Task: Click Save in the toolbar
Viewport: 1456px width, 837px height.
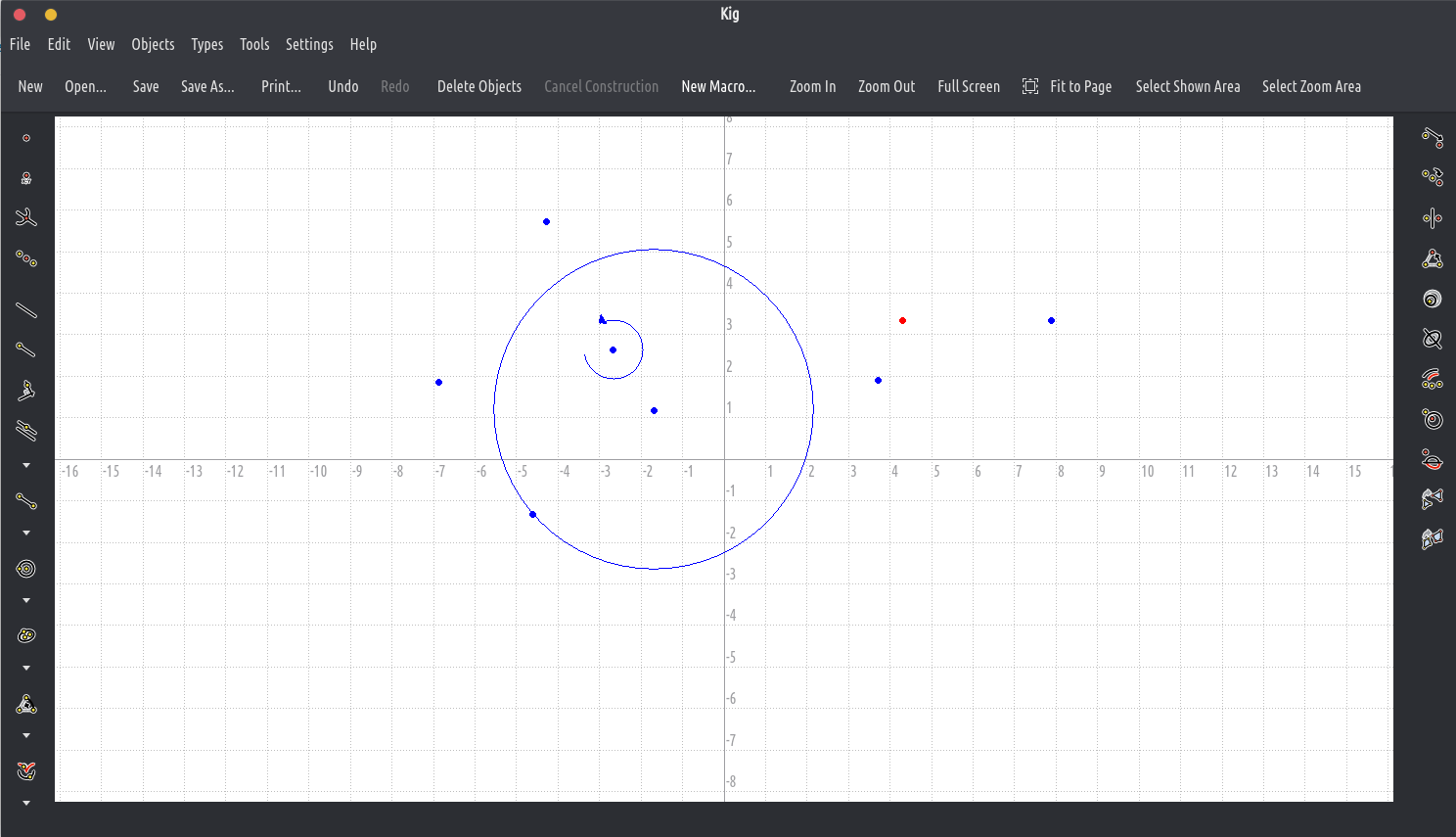Action: (x=146, y=86)
